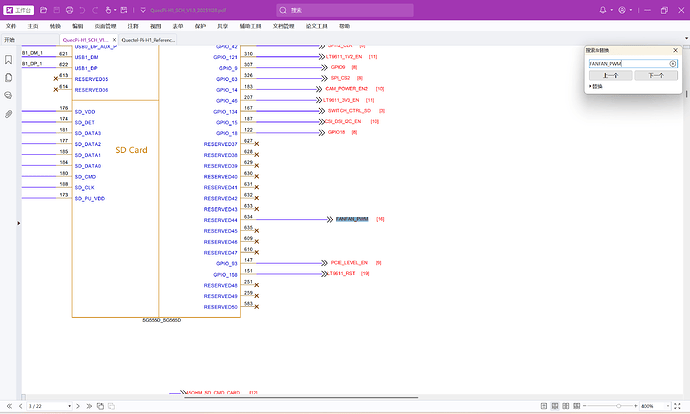Go to the next page arrow
Viewport: 690px width, 414px height.
pyautogui.click(x=78, y=406)
